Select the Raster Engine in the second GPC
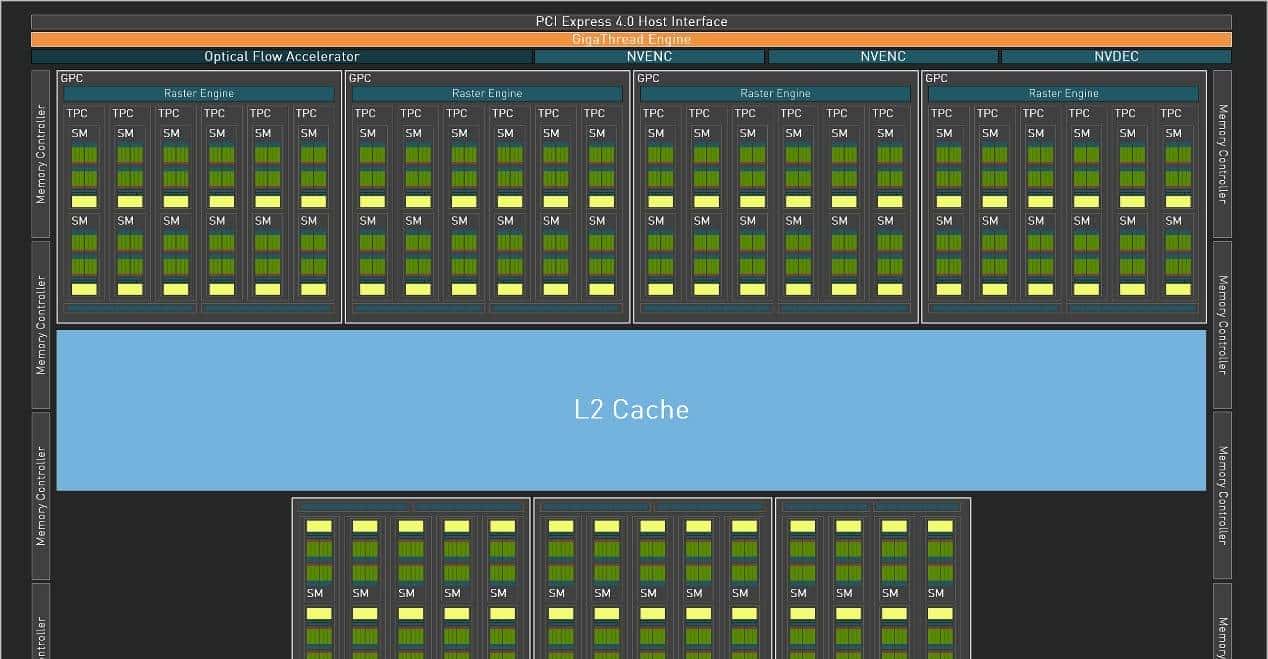Image resolution: width=1268 pixels, height=659 pixels. point(487,94)
